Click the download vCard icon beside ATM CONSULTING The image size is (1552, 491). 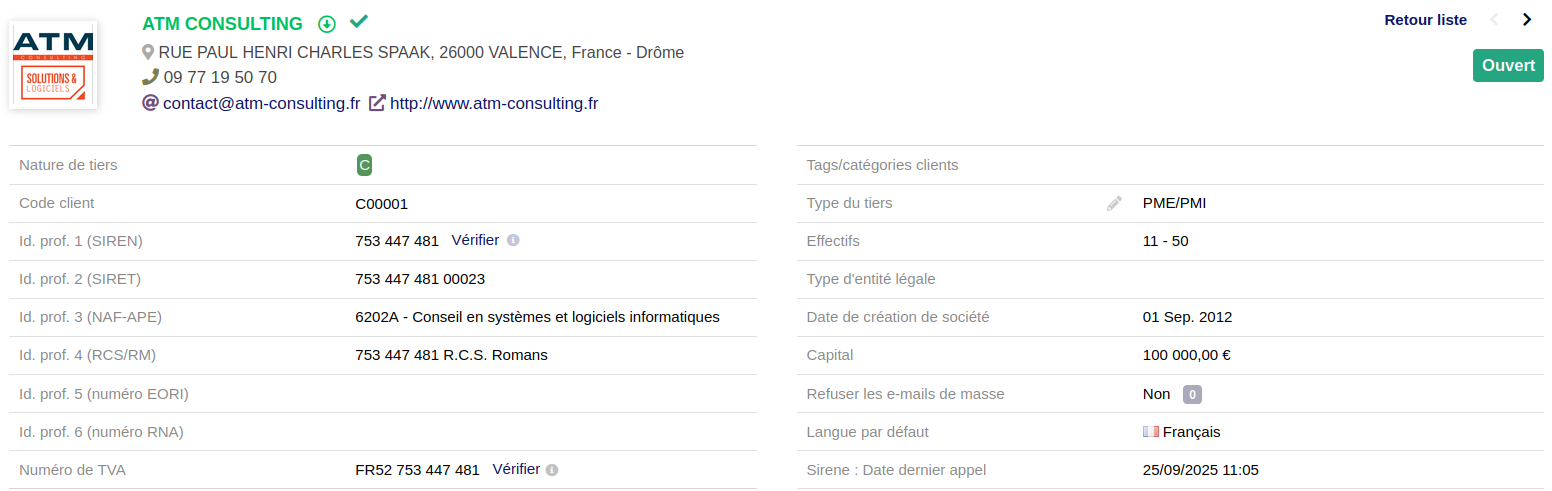pyautogui.click(x=326, y=24)
